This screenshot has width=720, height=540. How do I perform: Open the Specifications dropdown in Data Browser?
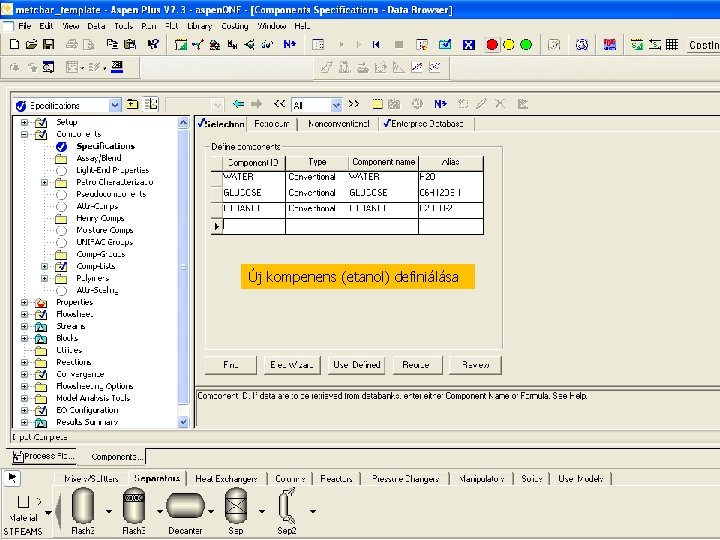coord(115,105)
